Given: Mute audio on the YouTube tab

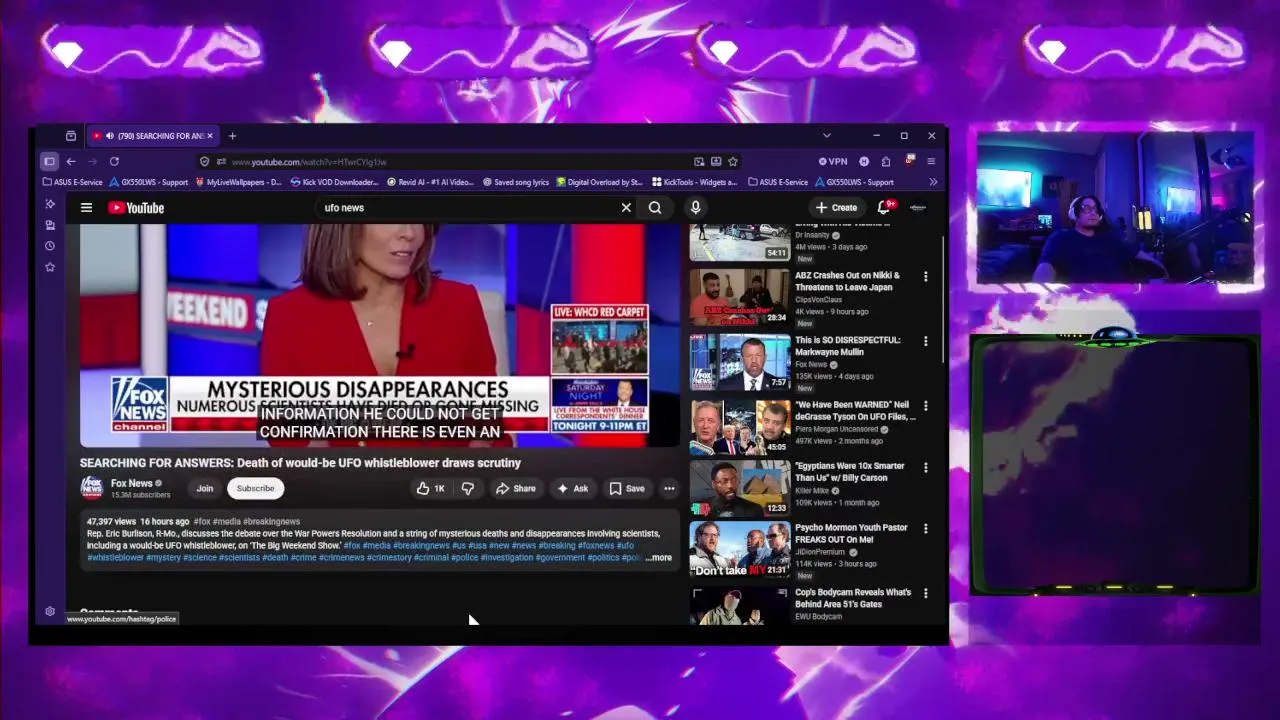Looking at the screenshot, I should pos(109,136).
